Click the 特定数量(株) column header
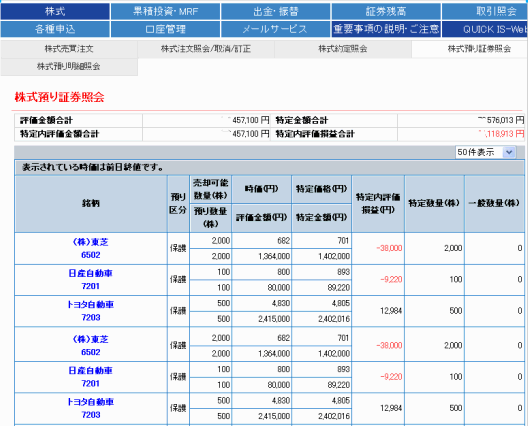The height and width of the screenshot is (426, 528). click(434, 203)
